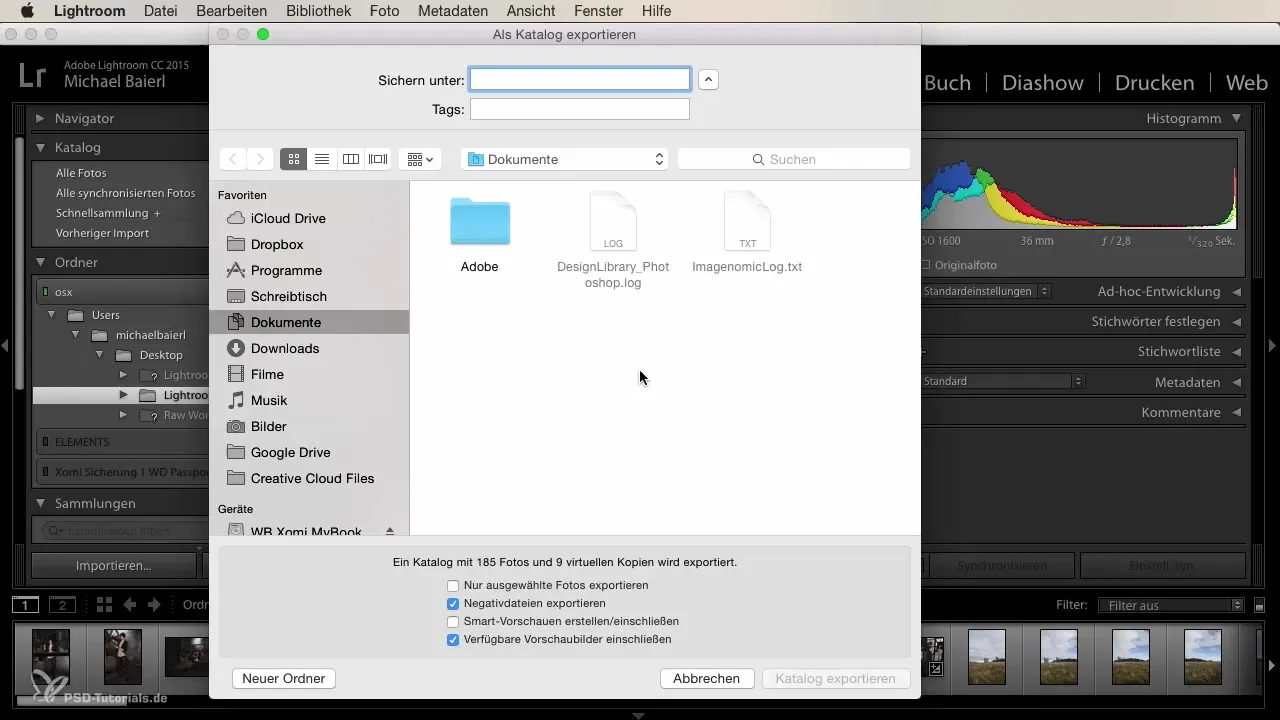Open Musik in sidebar

pos(269,400)
